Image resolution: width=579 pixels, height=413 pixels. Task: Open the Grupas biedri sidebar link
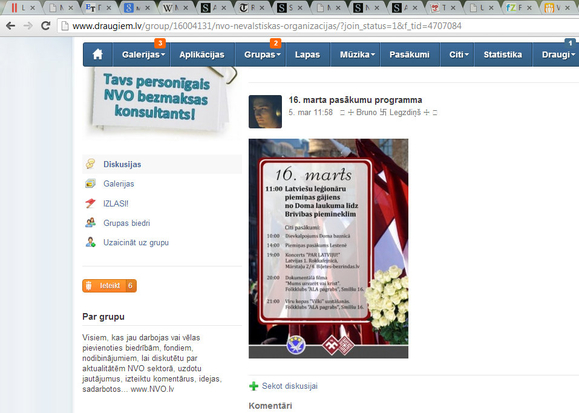coord(127,223)
